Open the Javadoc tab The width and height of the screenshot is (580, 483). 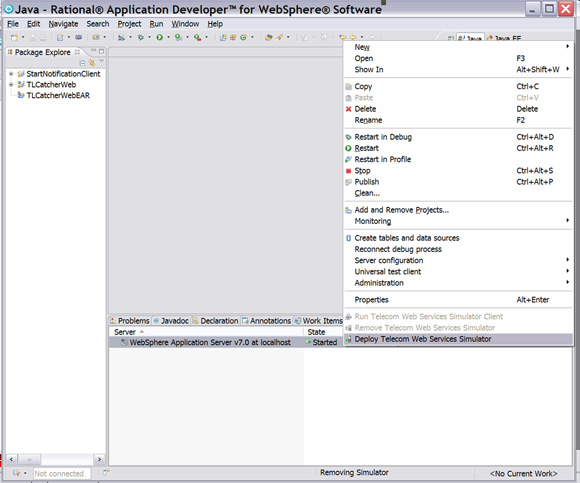tap(171, 321)
